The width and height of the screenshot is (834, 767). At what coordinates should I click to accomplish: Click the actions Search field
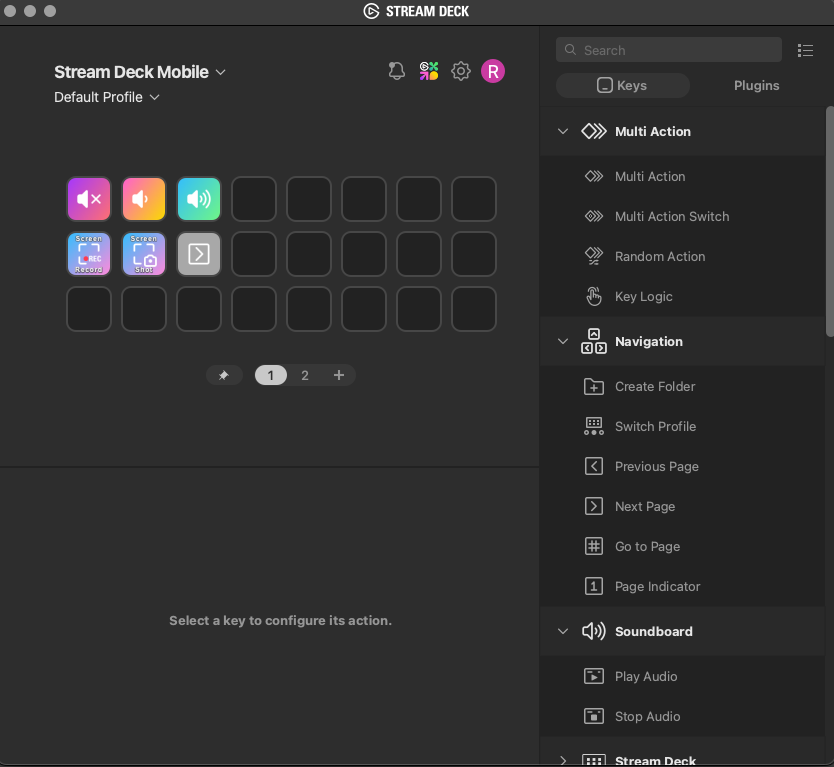click(x=669, y=50)
